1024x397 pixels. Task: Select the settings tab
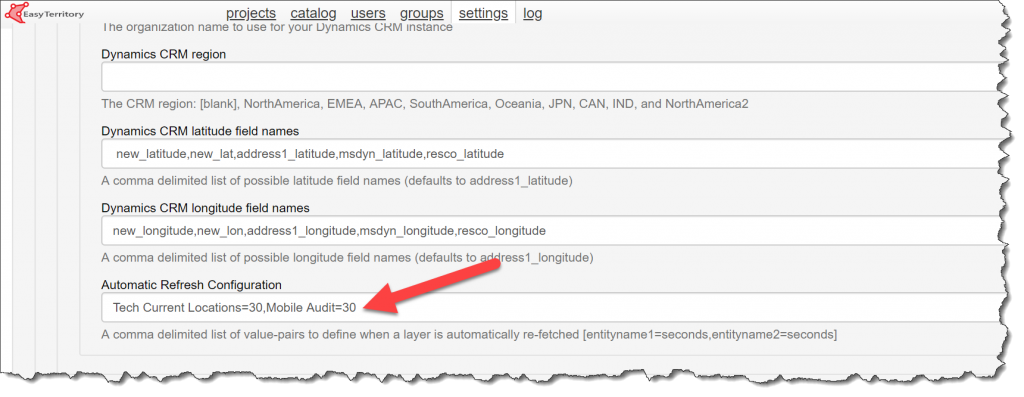tap(483, 13)
